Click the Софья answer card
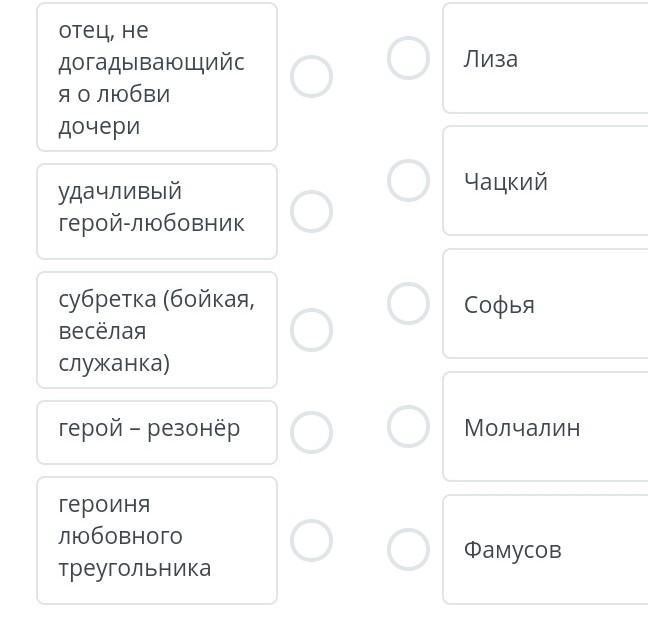The height and width of the screenshot is (641, 648). point(546,303)
